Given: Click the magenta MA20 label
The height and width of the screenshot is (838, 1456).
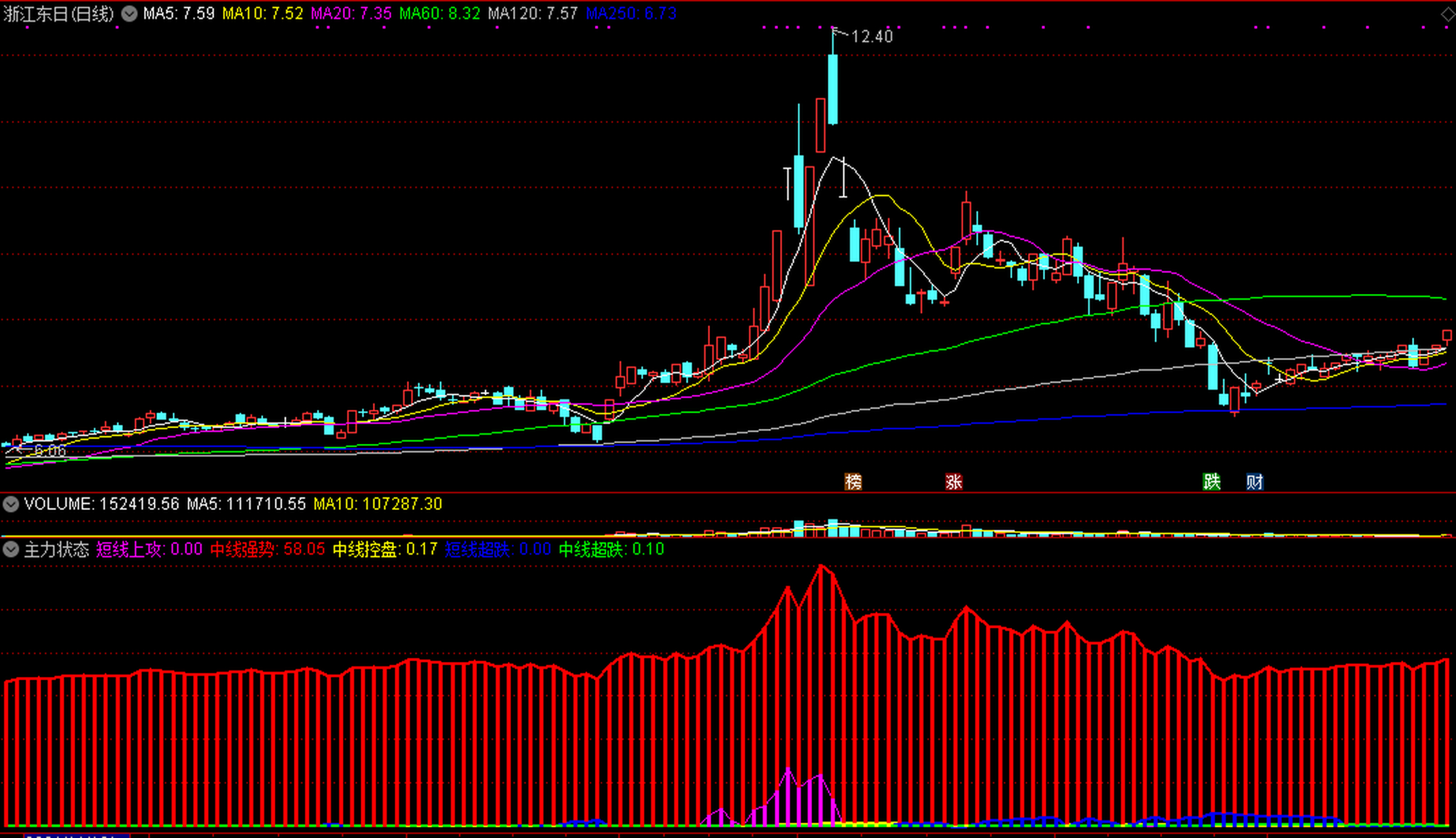Looking at the screenshot, I should click(x=351, y=14).
